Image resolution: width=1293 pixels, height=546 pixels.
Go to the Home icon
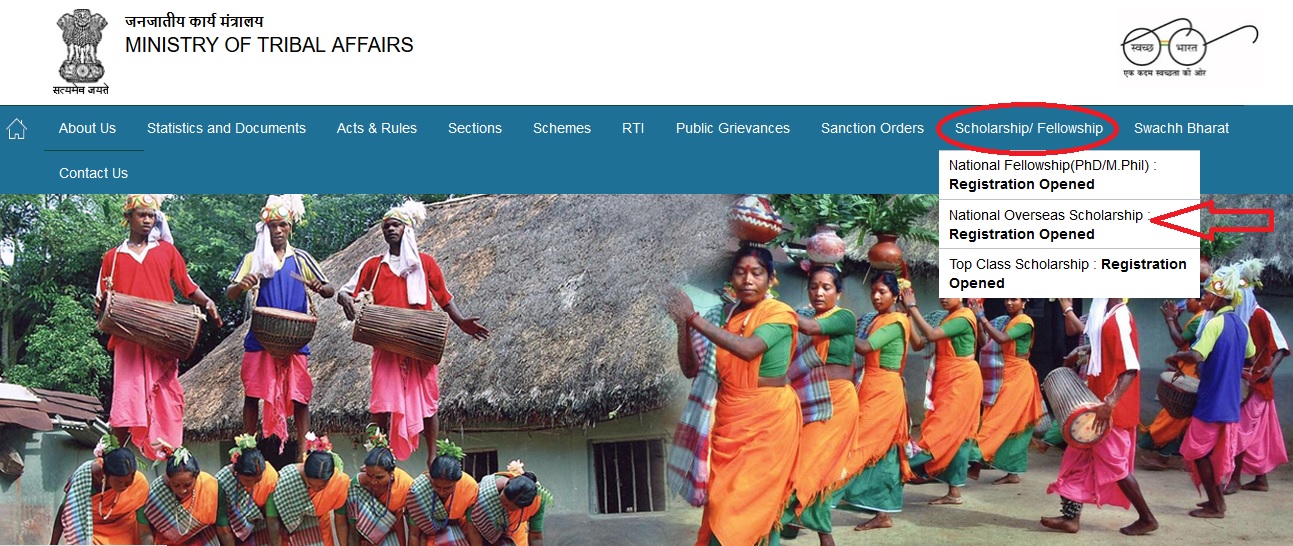click(x=16, y=128)
